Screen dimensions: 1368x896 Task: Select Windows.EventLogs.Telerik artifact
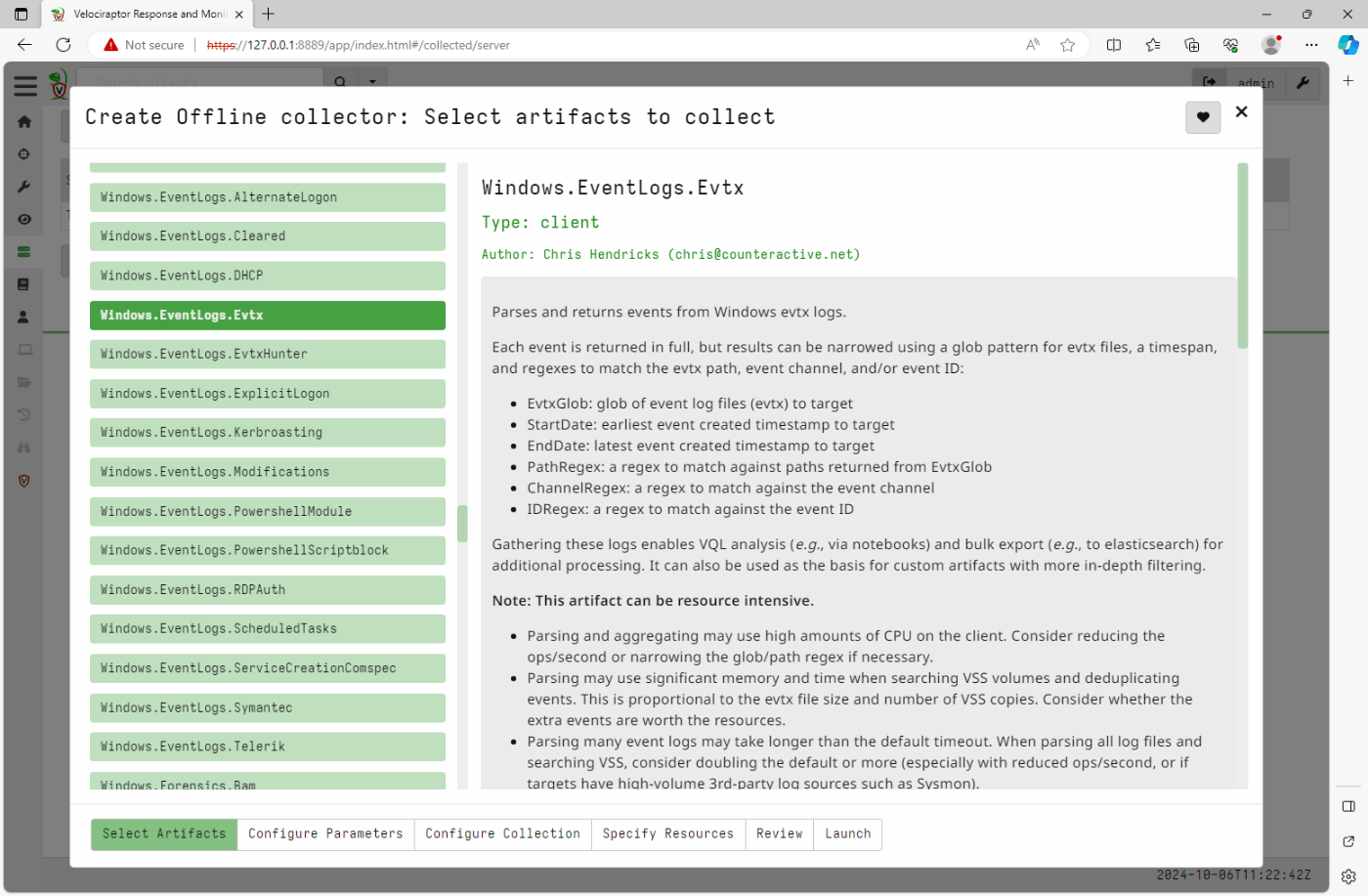coord(268,747)
